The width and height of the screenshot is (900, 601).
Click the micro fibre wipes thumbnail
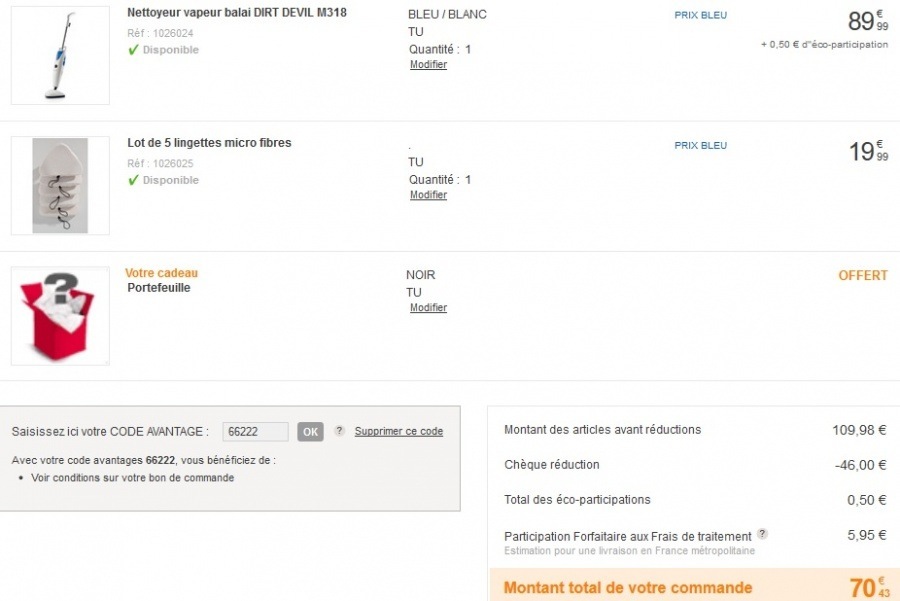(x=60, y=186)
